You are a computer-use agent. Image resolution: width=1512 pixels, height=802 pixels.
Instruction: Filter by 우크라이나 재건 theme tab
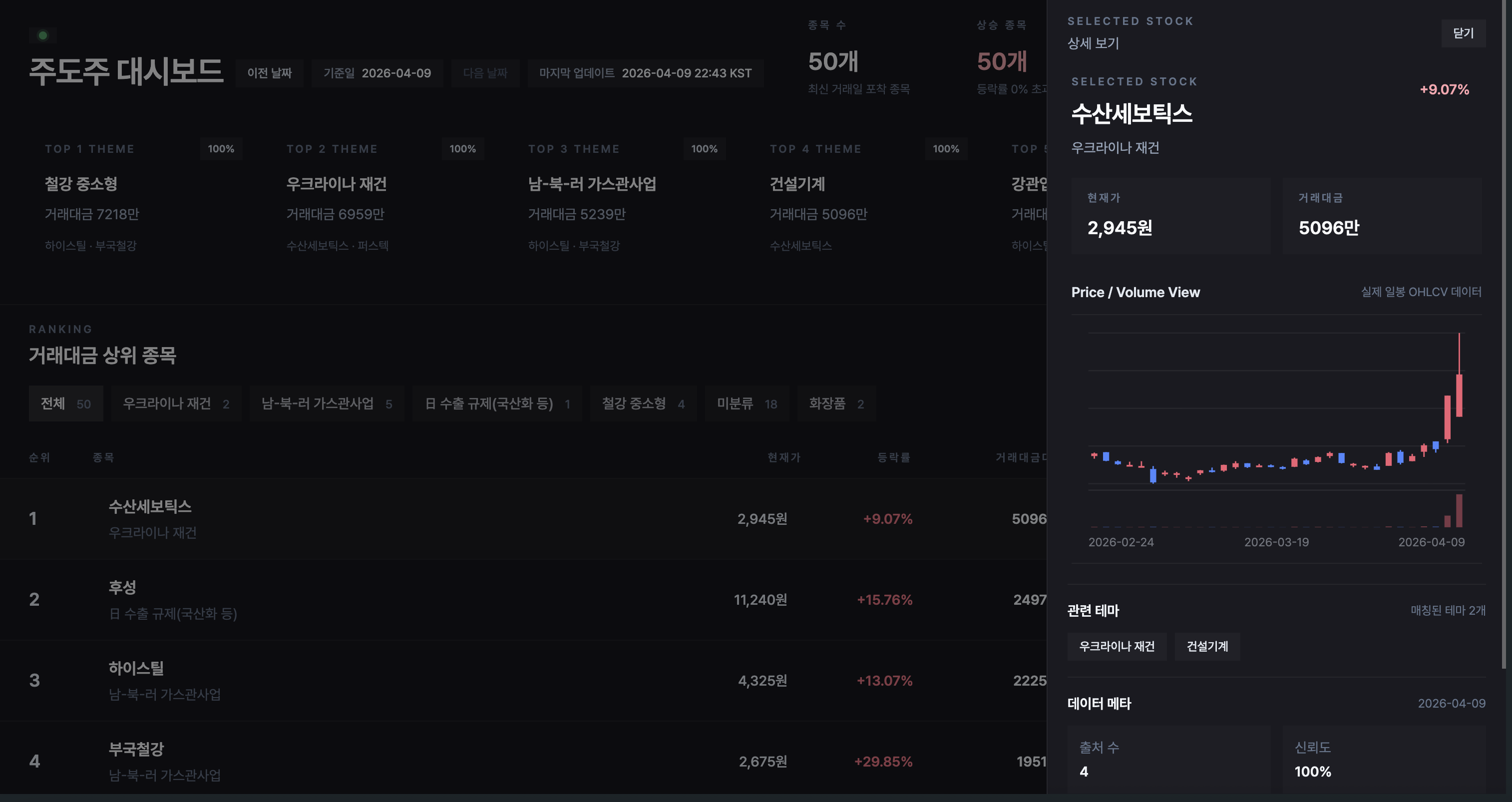click(x=176, y=403)
